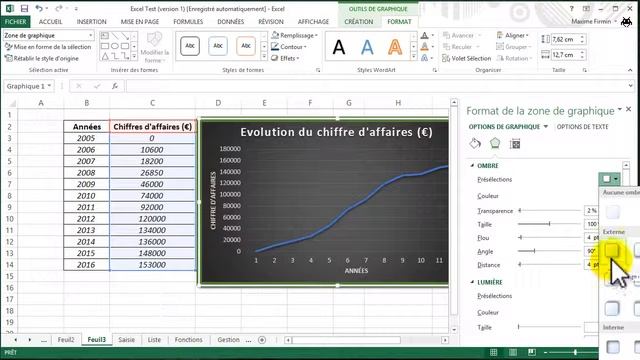Pick the triangle shape in Insérer des formes
This screenshot has height=360, width=640.
pos(105,56)
